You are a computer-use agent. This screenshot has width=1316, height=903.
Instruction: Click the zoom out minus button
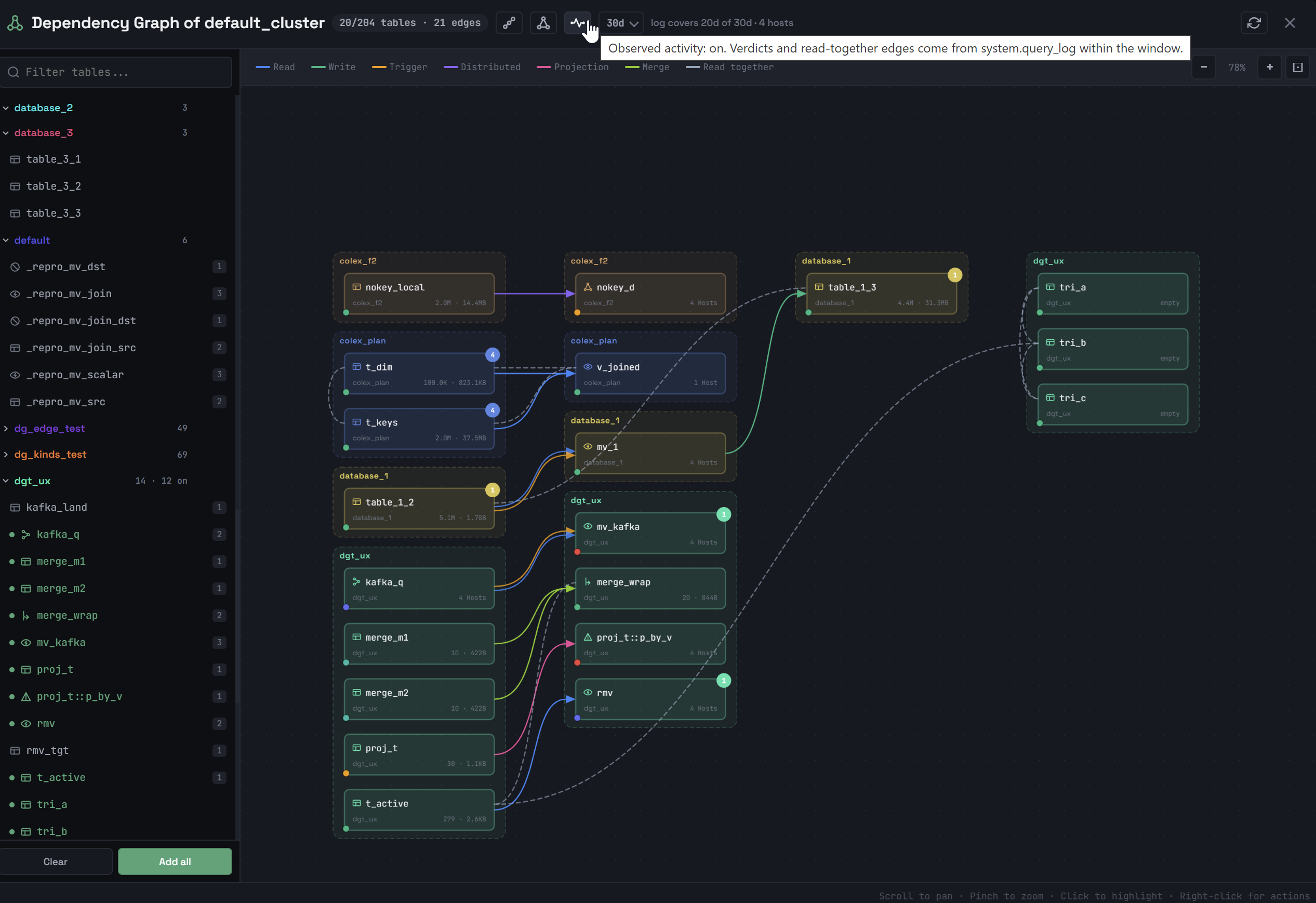coord(1204,67)
